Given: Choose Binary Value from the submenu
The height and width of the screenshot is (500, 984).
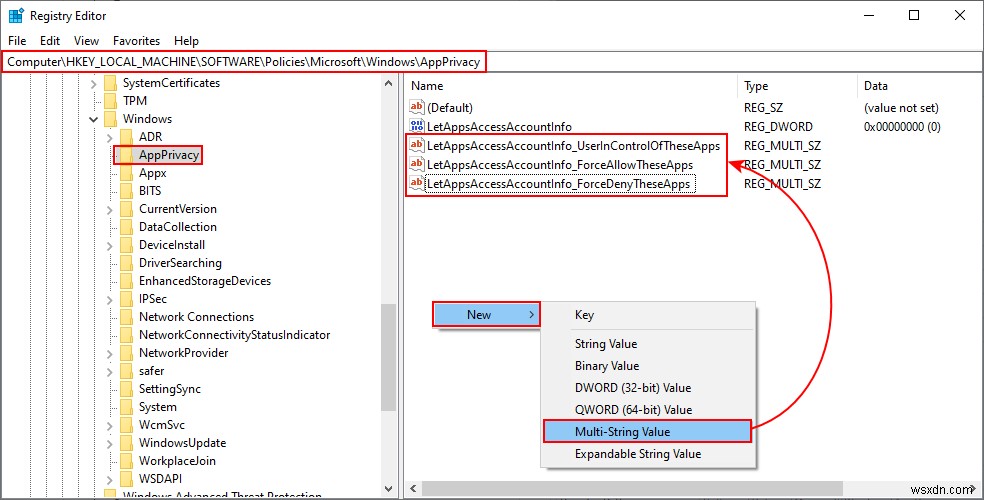Looking at the screenshot, I should pyautogui.click(x=649, y=366).
